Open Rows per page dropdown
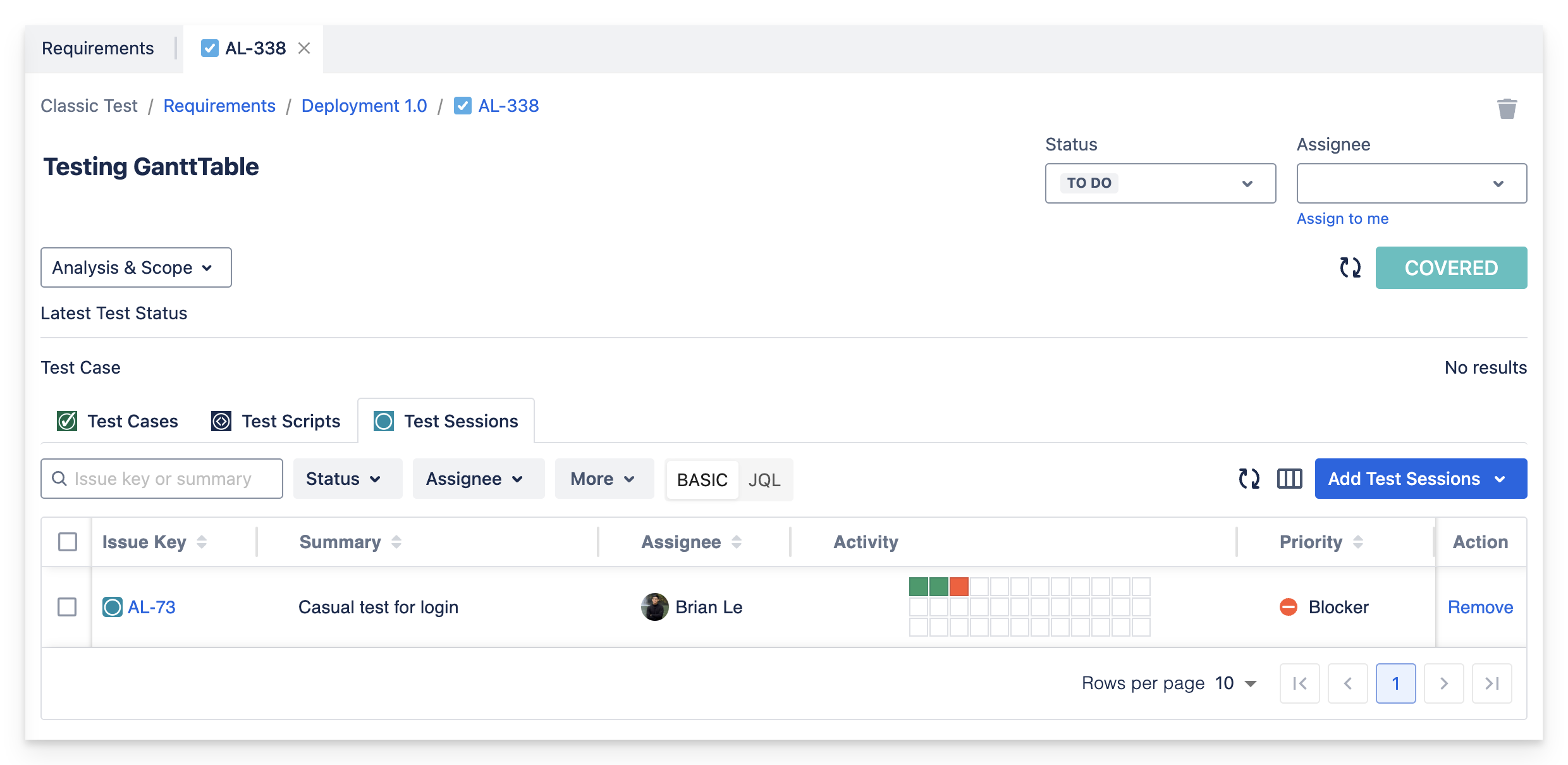 pos(1236,683)
